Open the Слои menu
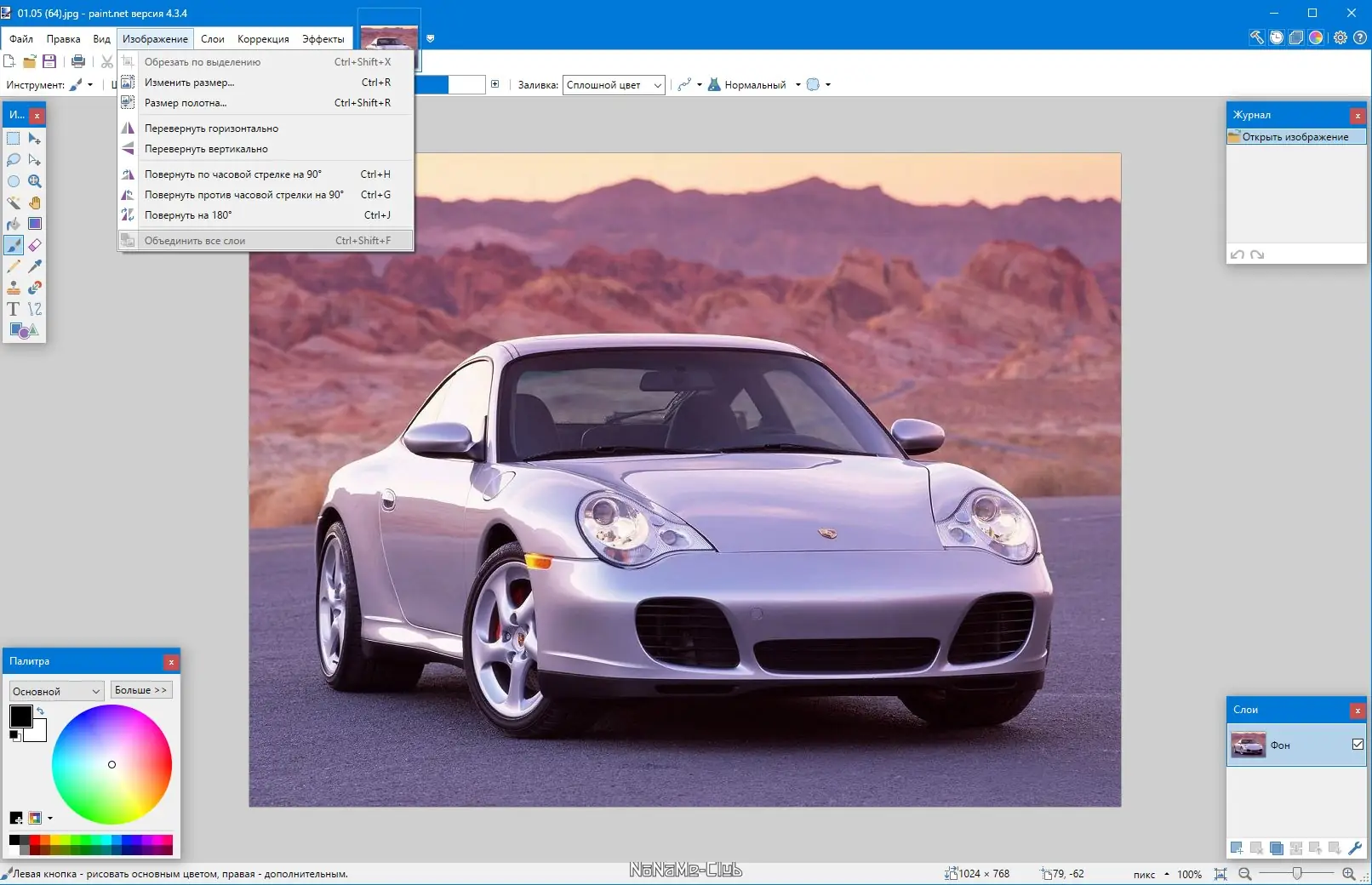This screenshot has width=1372, height=885. click(x=213, y=39)
